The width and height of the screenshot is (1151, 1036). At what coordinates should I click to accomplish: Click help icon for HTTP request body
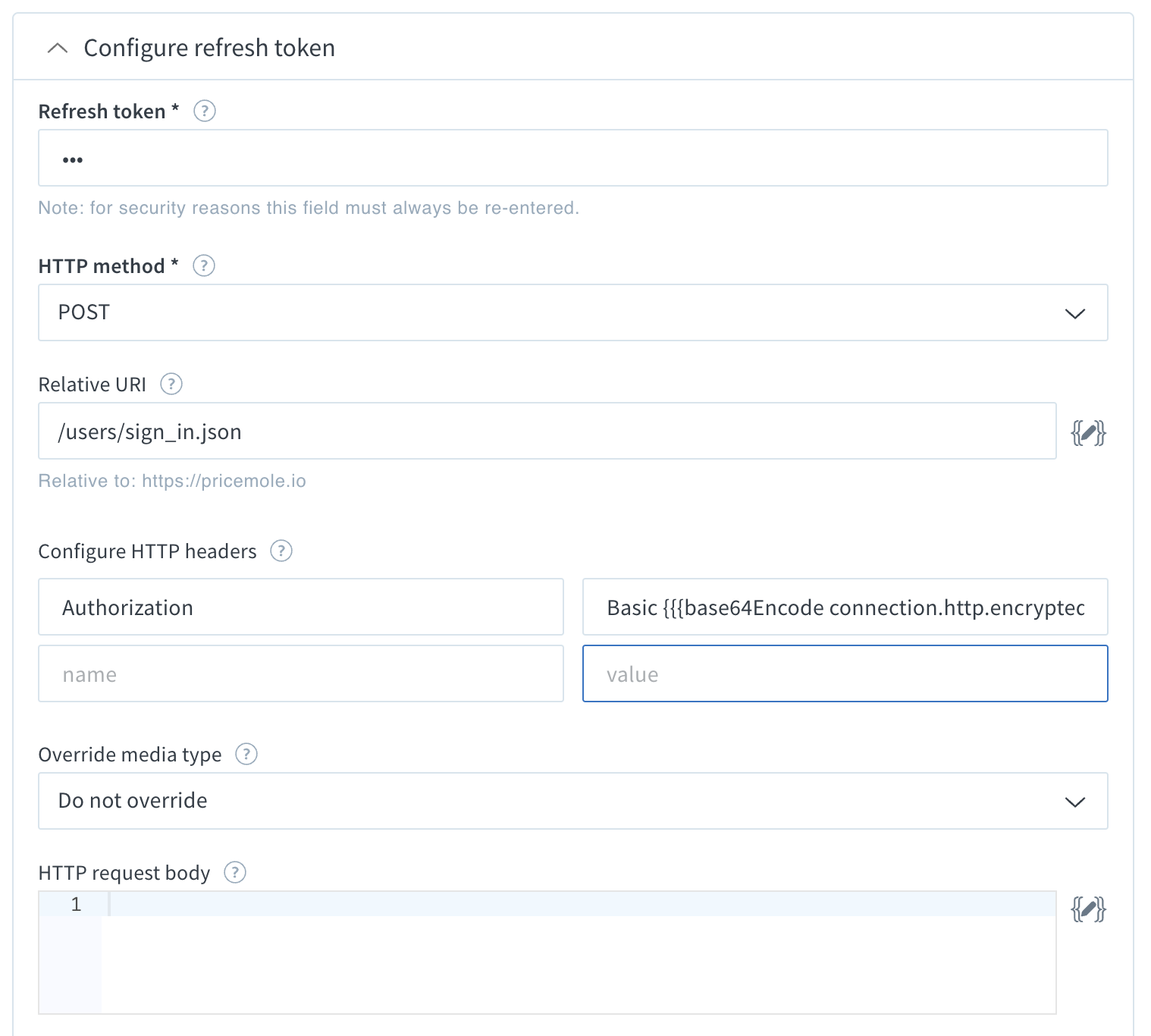coord(235,873)
